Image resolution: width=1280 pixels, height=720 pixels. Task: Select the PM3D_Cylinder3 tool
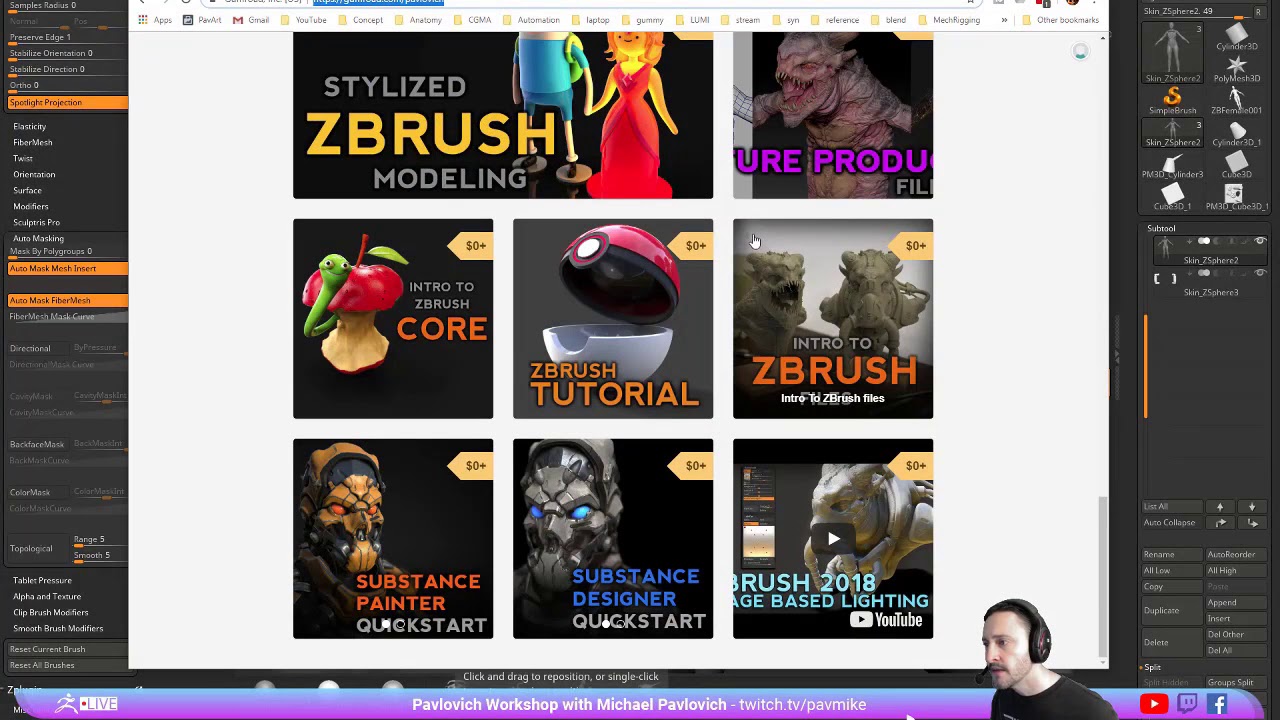pyautogui.click(x=1173, y=163)
